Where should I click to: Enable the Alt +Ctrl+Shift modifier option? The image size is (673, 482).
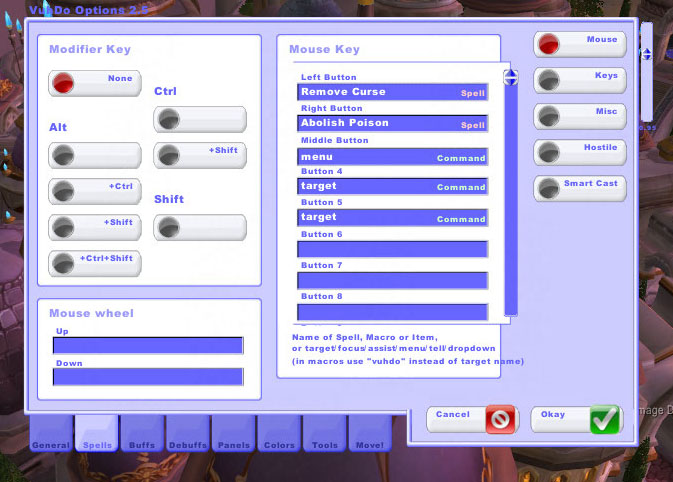(x=66, y=264)
